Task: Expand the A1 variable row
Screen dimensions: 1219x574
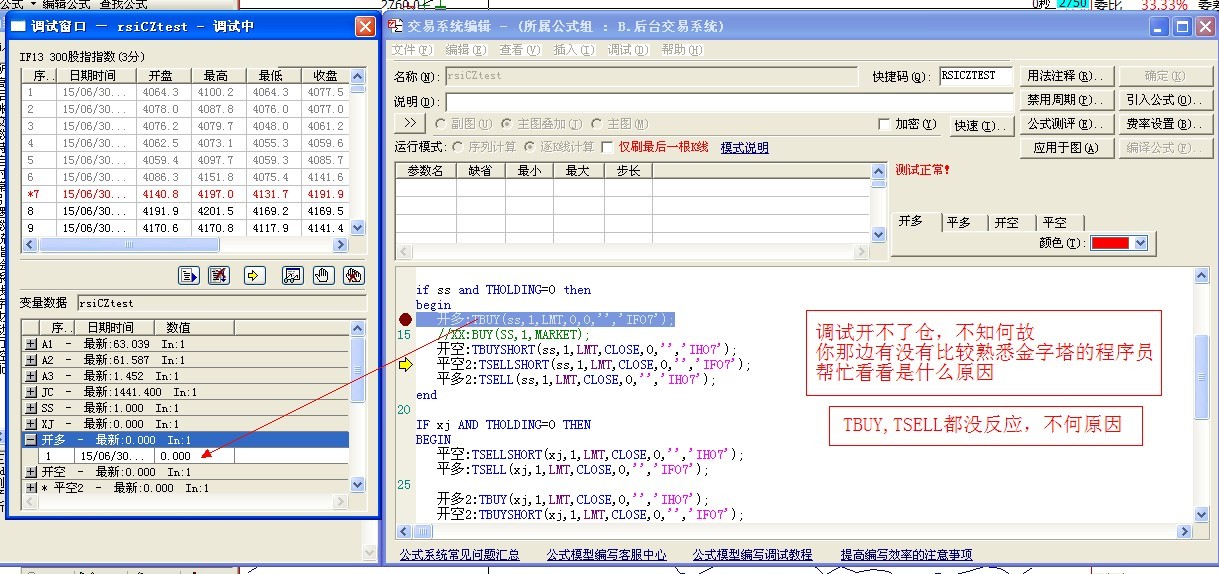Action: [x=30, y=344]
